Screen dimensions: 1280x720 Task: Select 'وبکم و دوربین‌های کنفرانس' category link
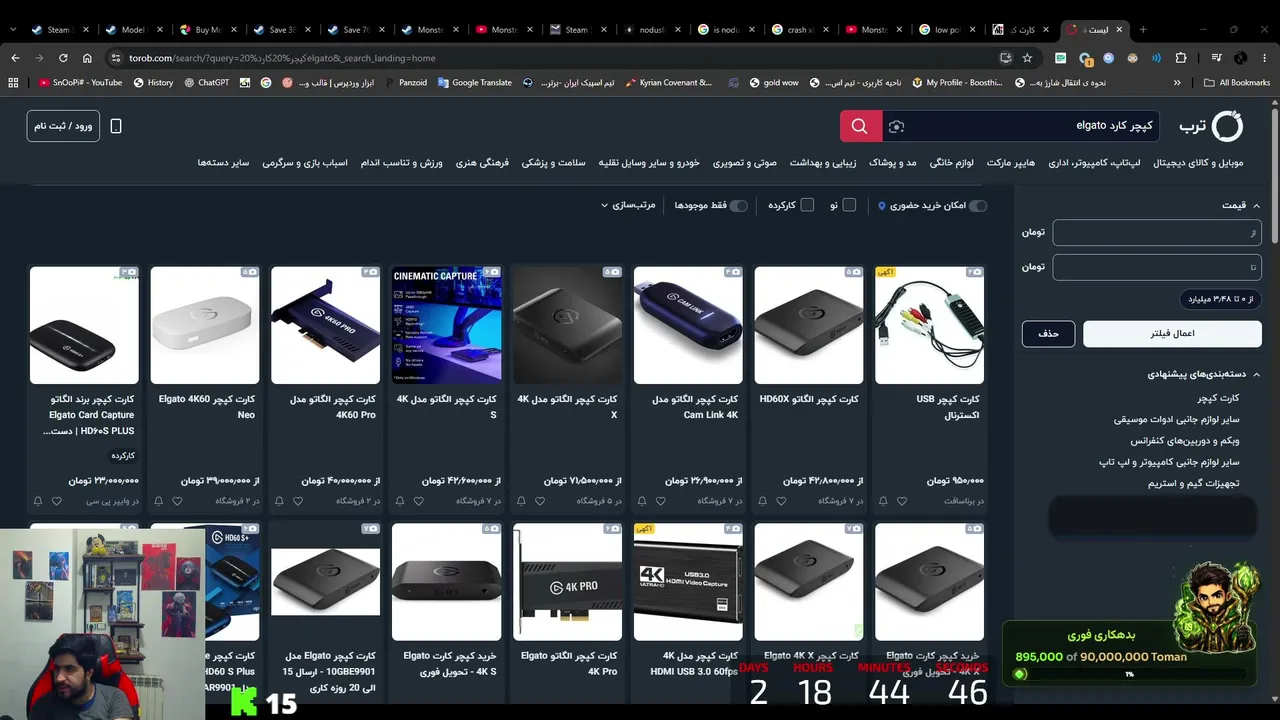[1185, 441]
